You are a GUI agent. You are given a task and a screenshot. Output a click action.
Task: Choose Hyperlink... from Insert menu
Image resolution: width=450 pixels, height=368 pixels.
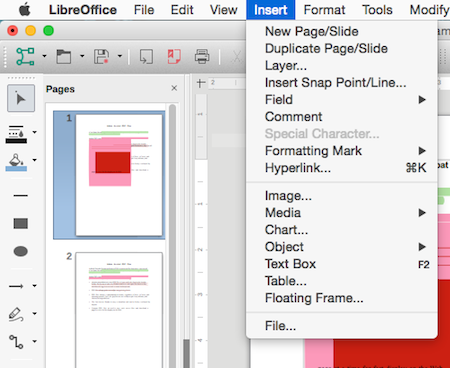[x=342, y=168]
